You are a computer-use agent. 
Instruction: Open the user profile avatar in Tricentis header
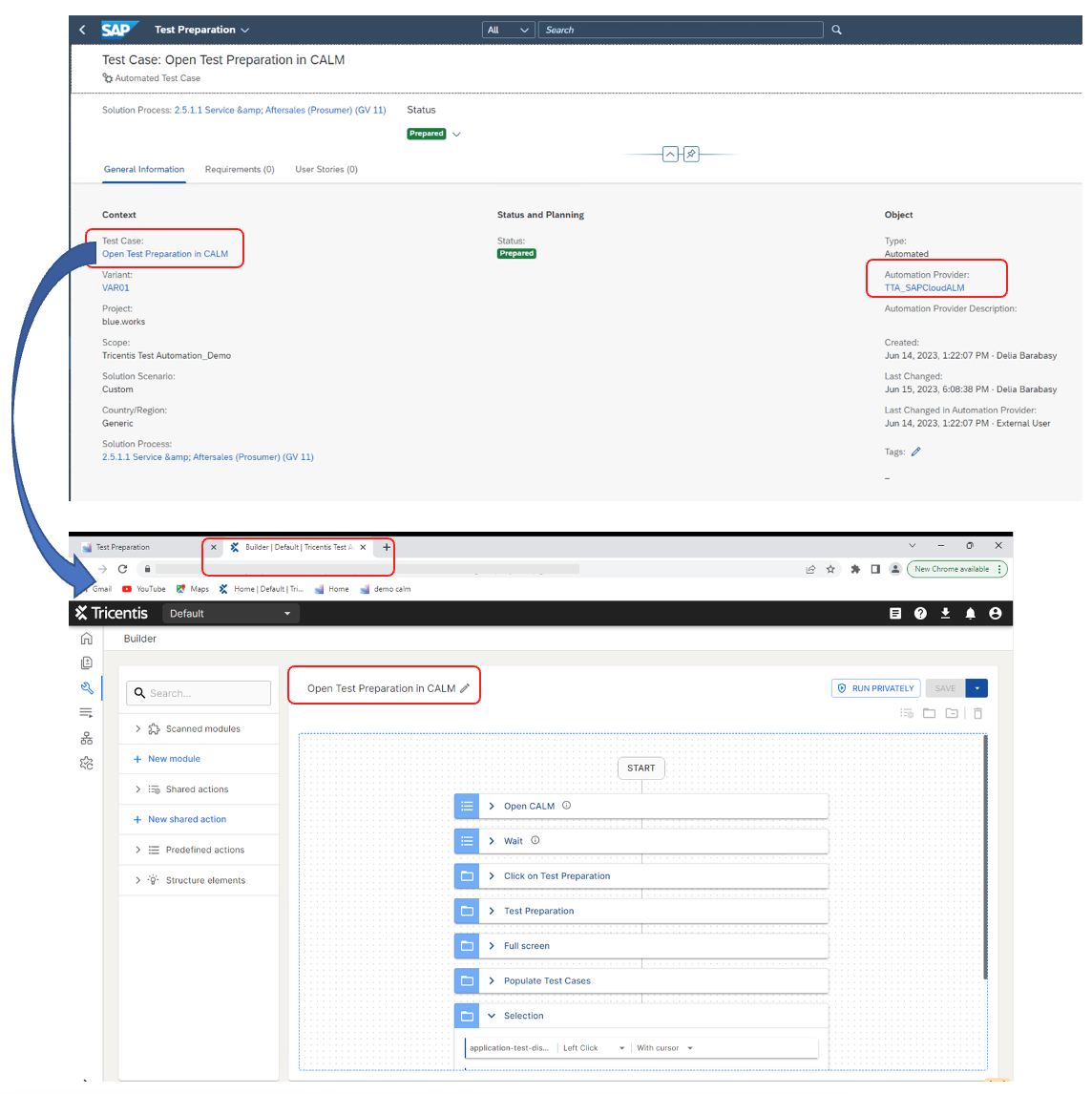pos(996,613)
